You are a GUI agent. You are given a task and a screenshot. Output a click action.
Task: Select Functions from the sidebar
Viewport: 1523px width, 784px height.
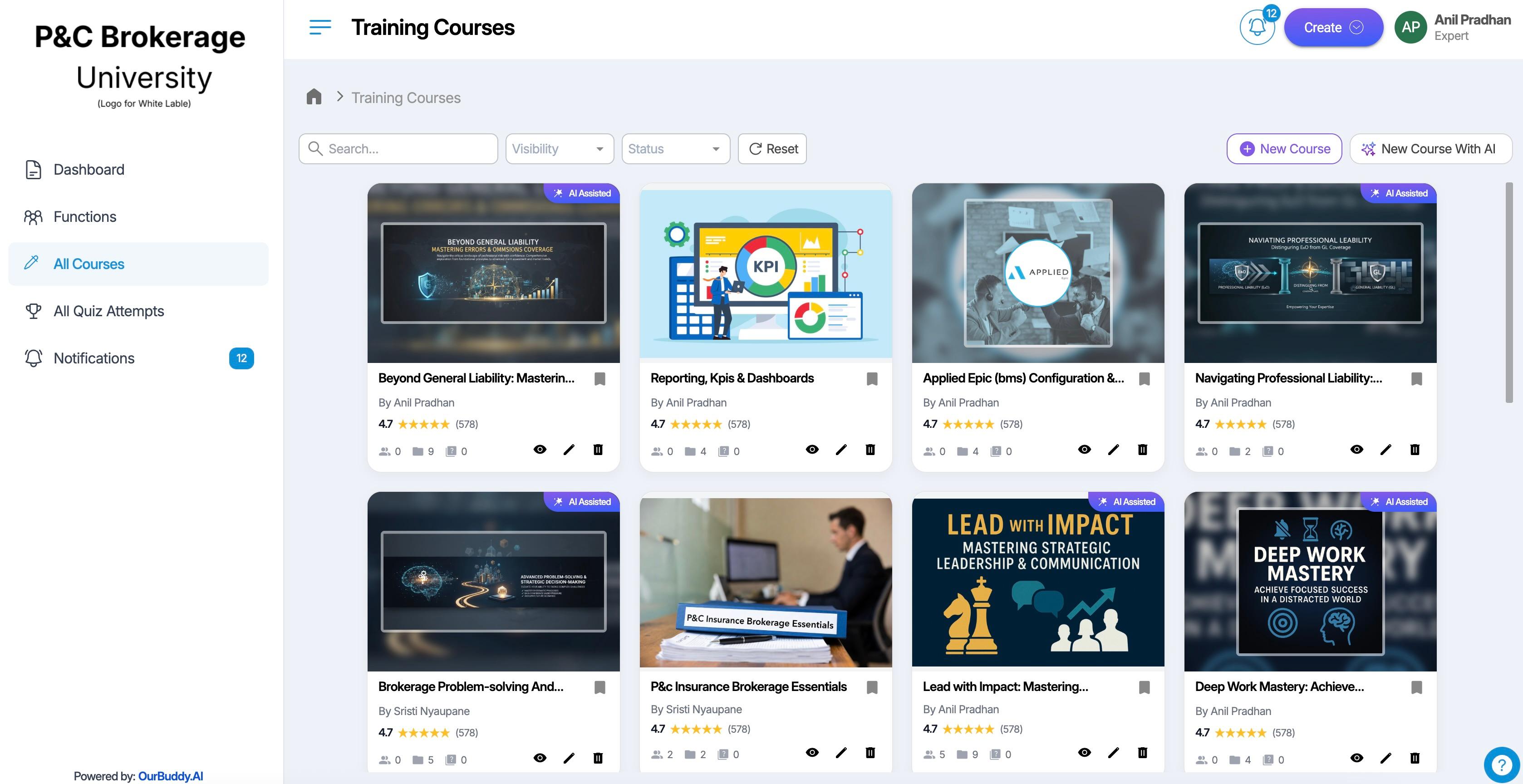click(84, 216)
